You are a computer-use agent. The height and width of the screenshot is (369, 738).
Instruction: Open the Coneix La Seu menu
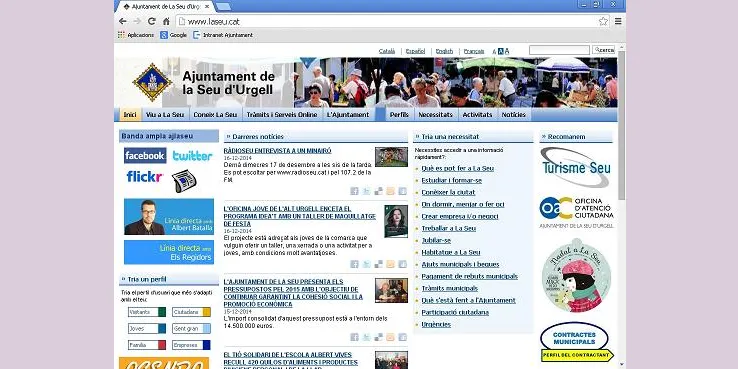215,115
